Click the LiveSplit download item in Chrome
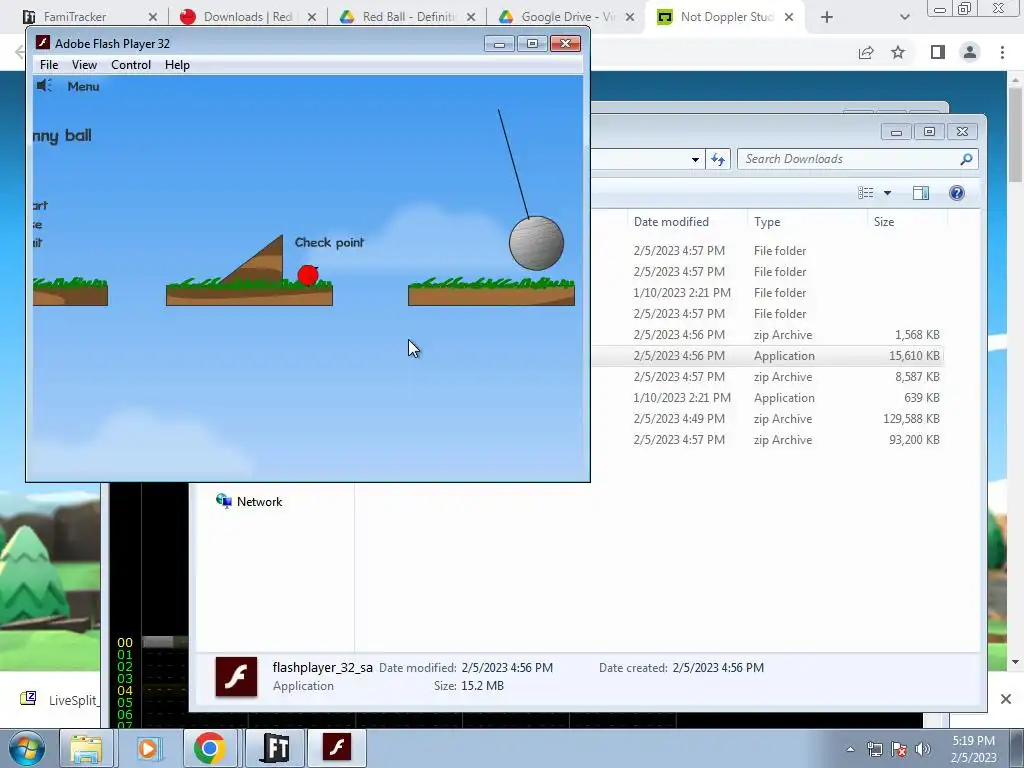Screen dimensions: 1024x768 click(59, 700)
